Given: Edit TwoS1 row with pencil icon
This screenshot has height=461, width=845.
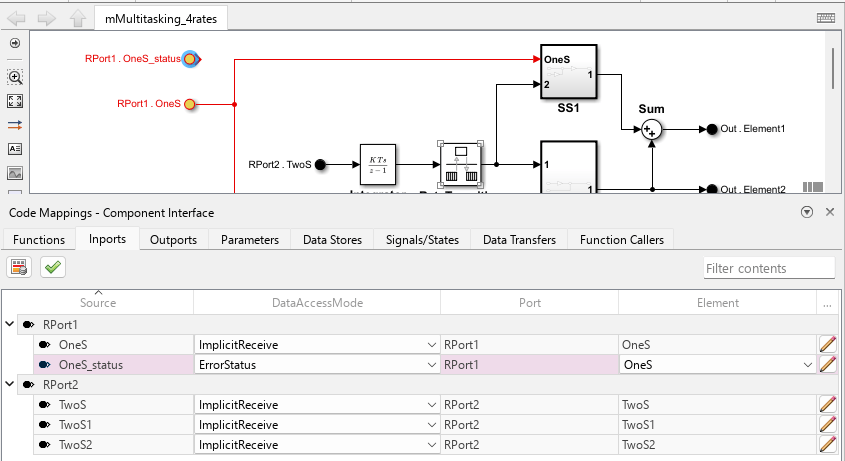Looking at the screenshot, I should point(828,424).
